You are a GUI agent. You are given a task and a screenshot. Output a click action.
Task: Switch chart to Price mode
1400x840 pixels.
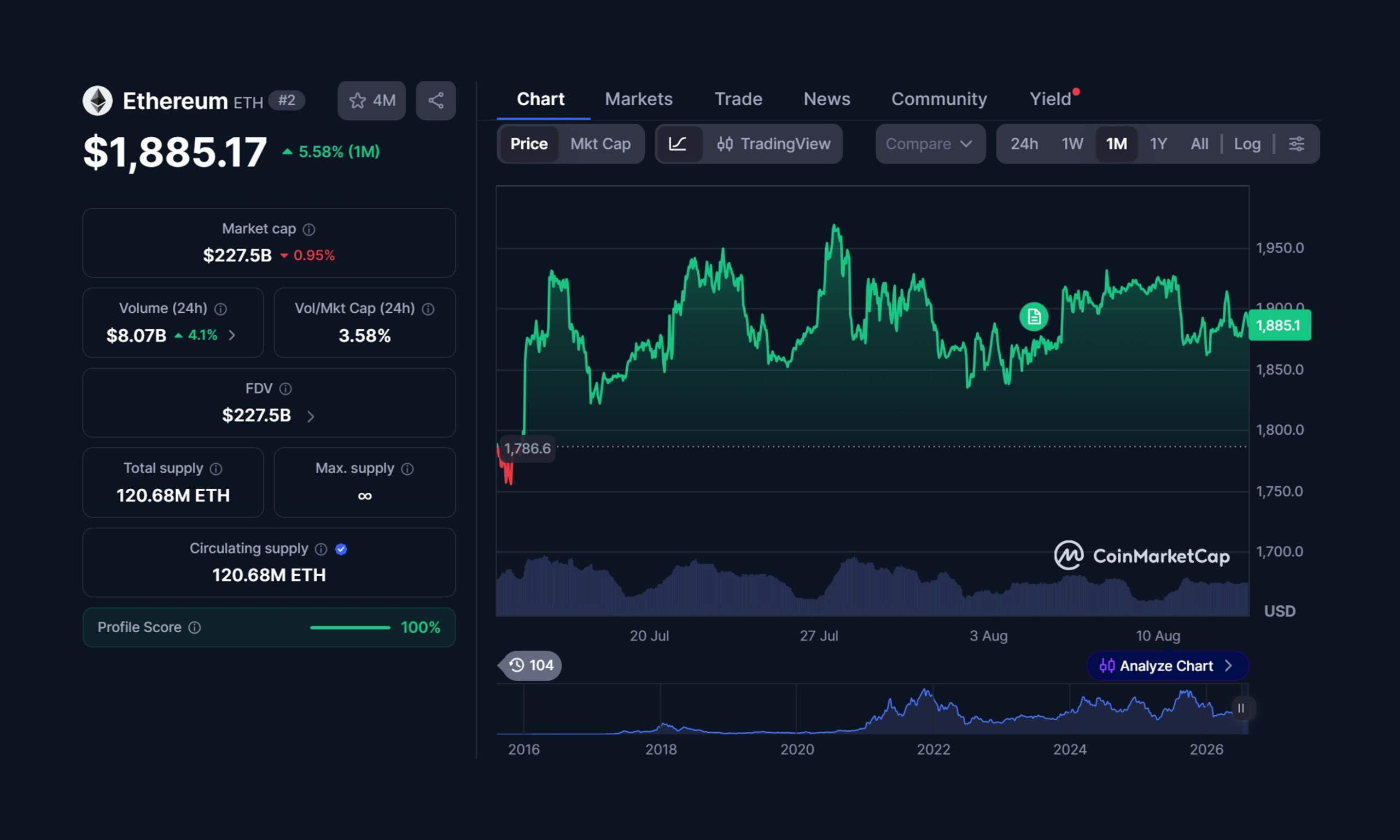(x=529, y=144)
